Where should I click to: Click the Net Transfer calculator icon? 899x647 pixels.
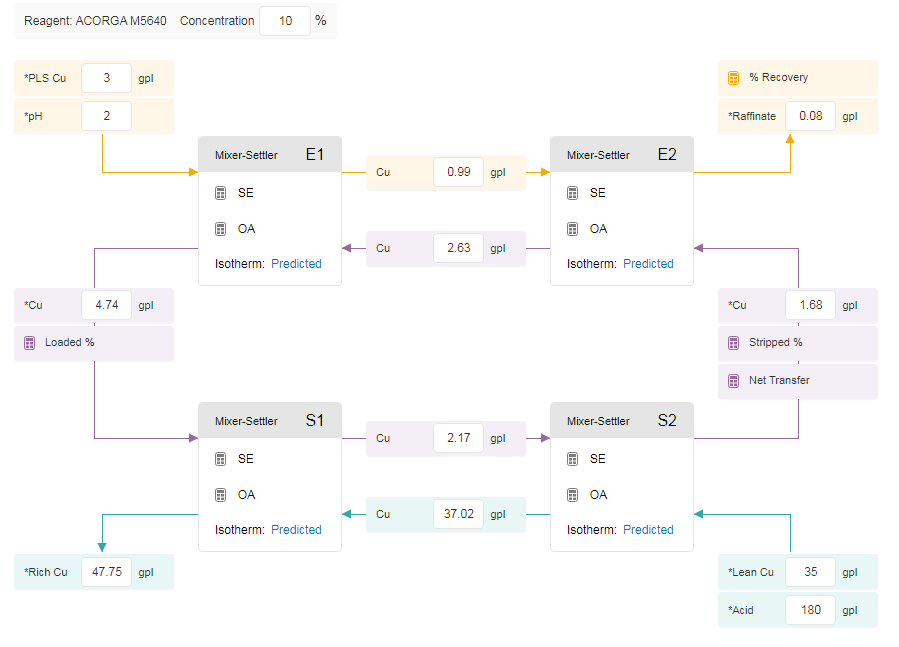[x=733, y=381]
